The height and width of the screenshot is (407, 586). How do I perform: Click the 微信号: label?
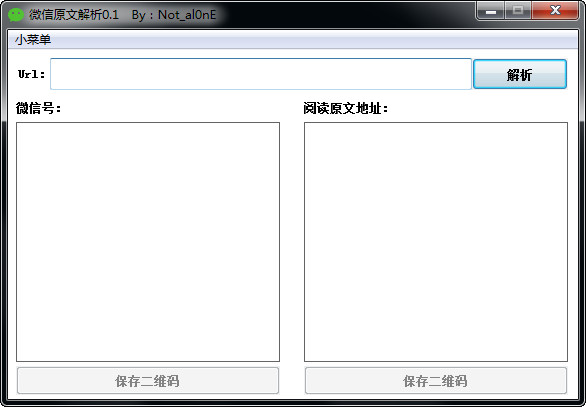(38, 108)
